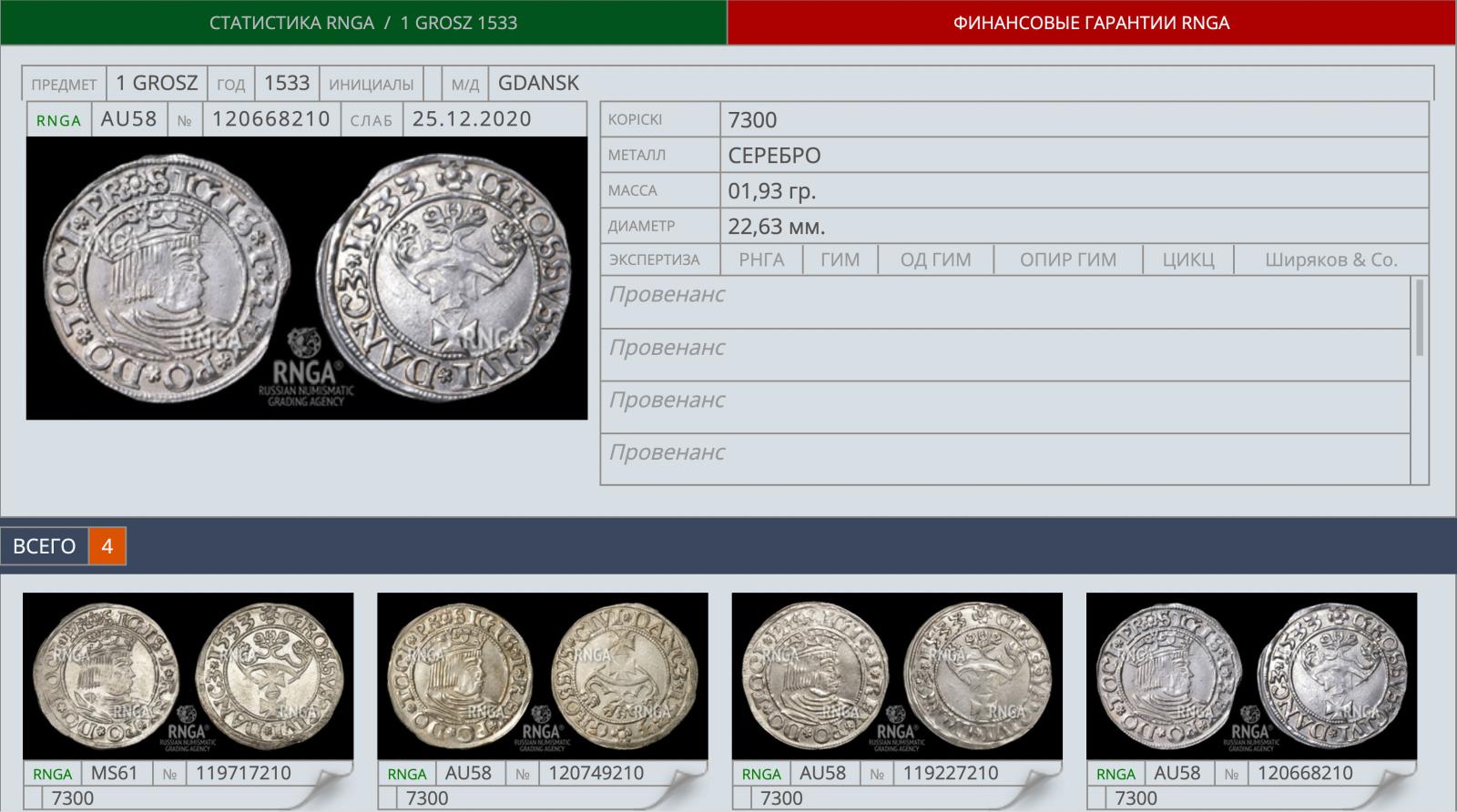Open coin thumbnail number 120749210
1457x812 pixels.
[543, 676]
